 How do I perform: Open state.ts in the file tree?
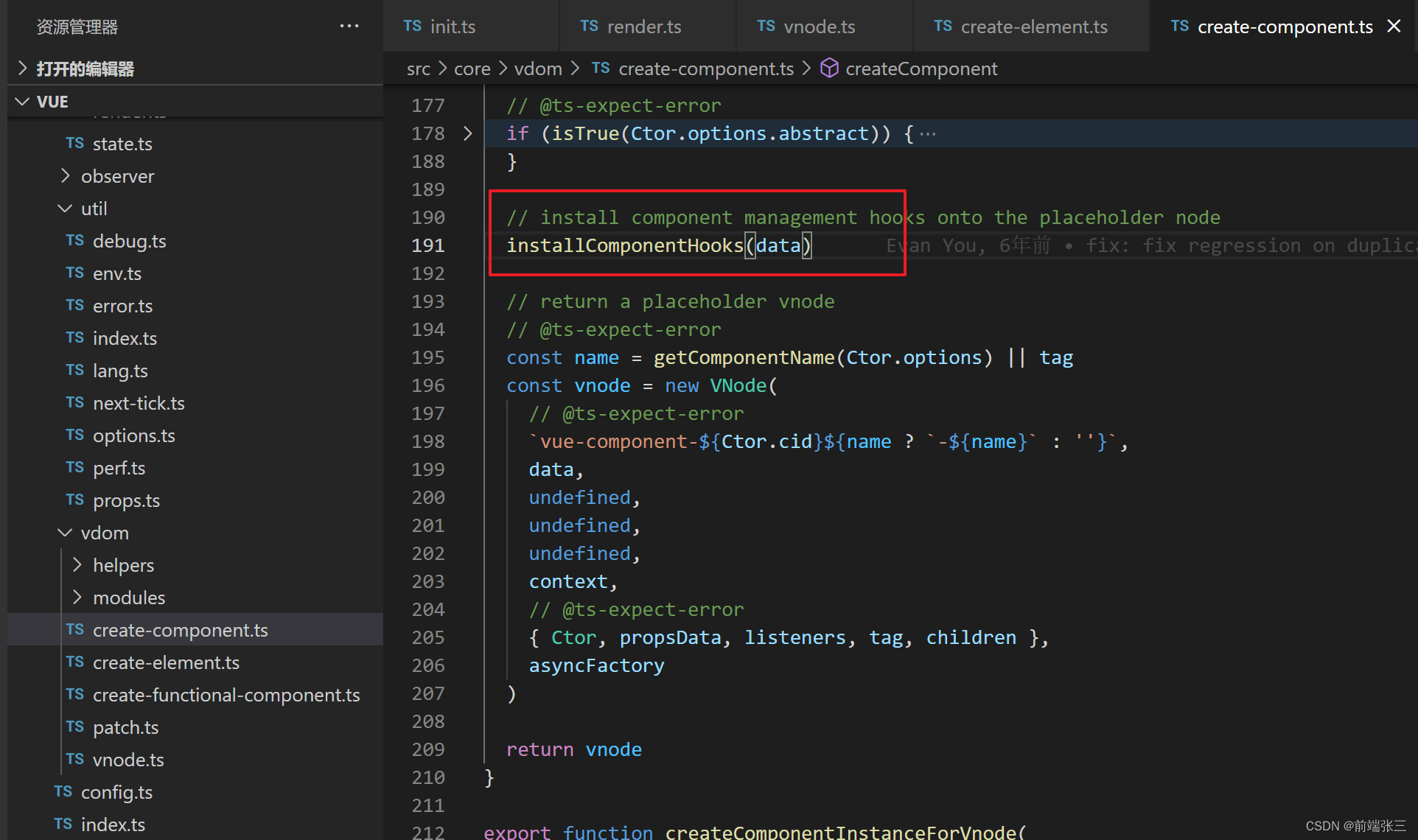pyautogui.click(x=195, y=144)
